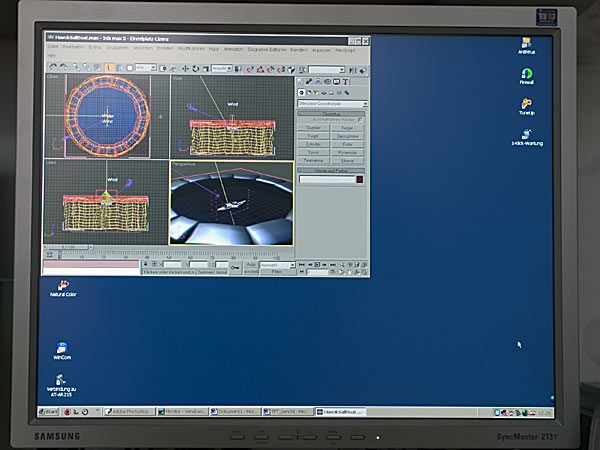This screenshot has height=450, width=600.
Task: Choose the Select and Rotate tool
Action: pyautogui.click(x=196, y=68)
